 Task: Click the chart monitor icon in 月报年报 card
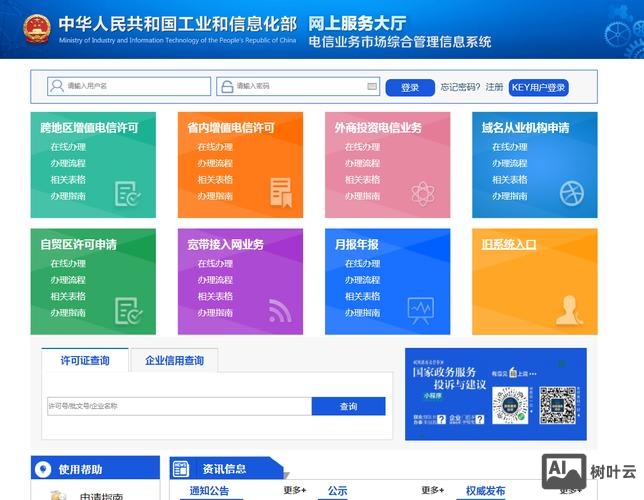(421, 311)
